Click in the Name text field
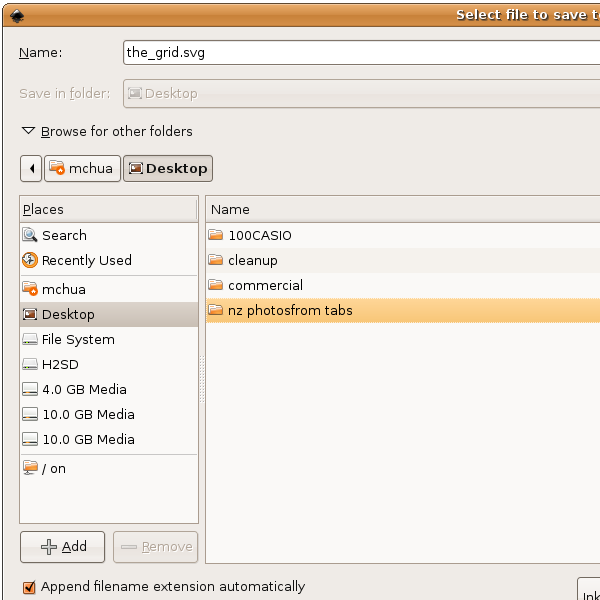 [x=360, y=53]
